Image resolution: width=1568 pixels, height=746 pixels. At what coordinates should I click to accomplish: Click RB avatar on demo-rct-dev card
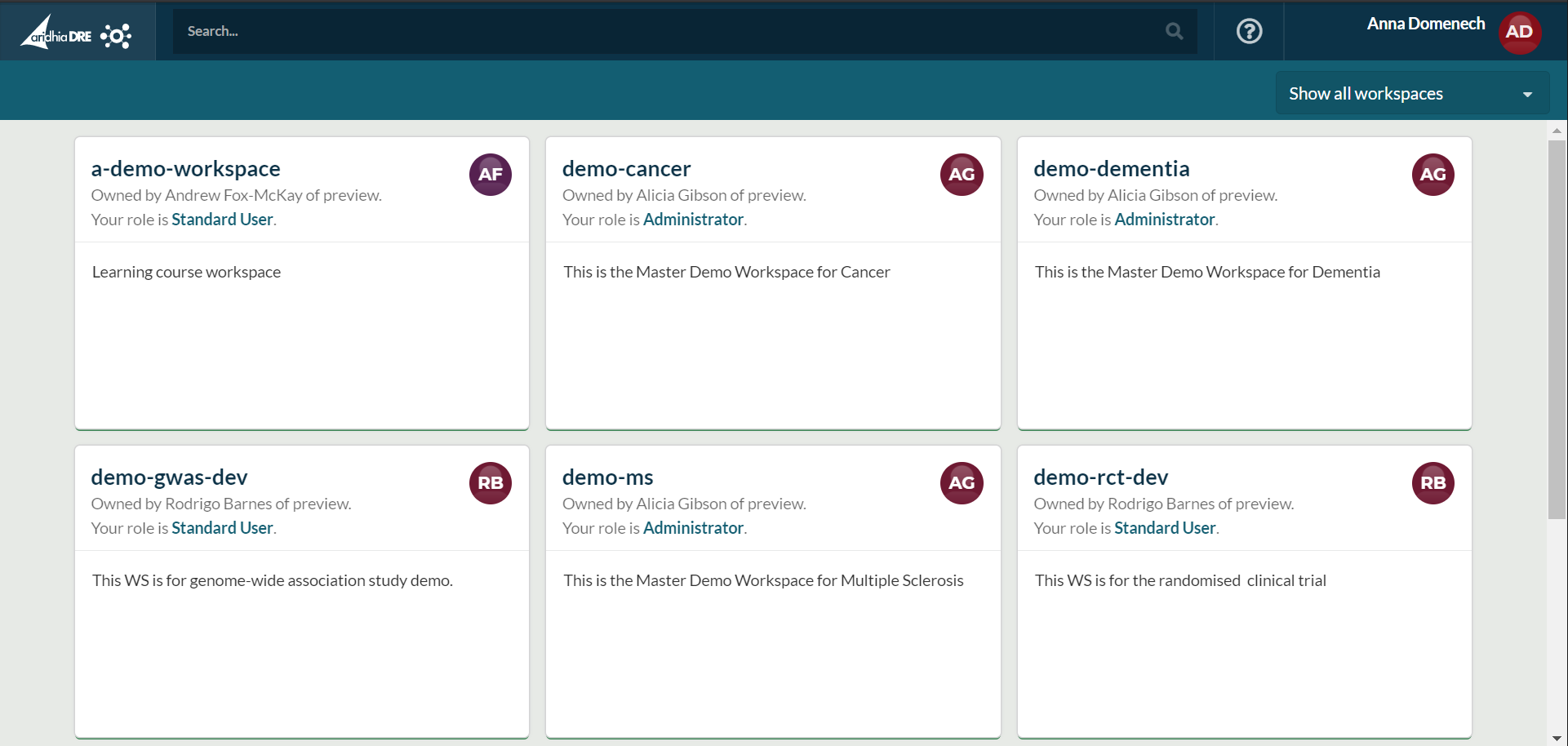pyautogui.click(x=1433, y=482)
